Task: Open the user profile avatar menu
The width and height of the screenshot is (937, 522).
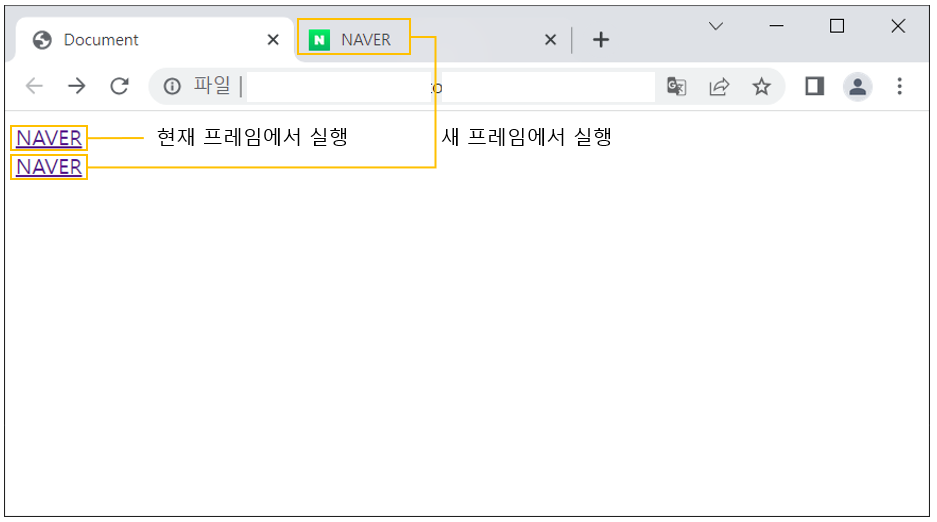Action: pos(858,87)
